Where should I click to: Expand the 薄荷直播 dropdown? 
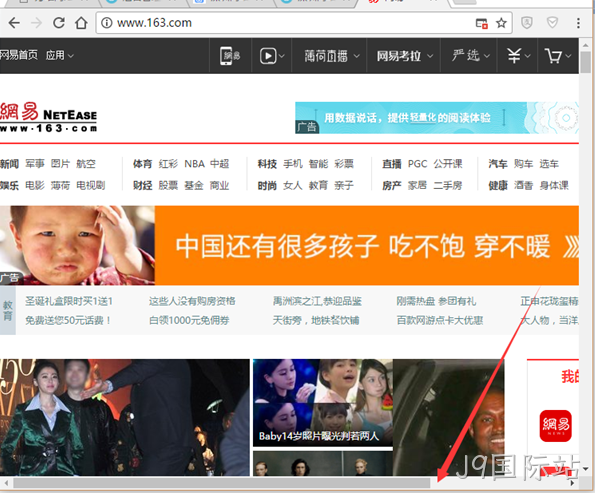332,56
